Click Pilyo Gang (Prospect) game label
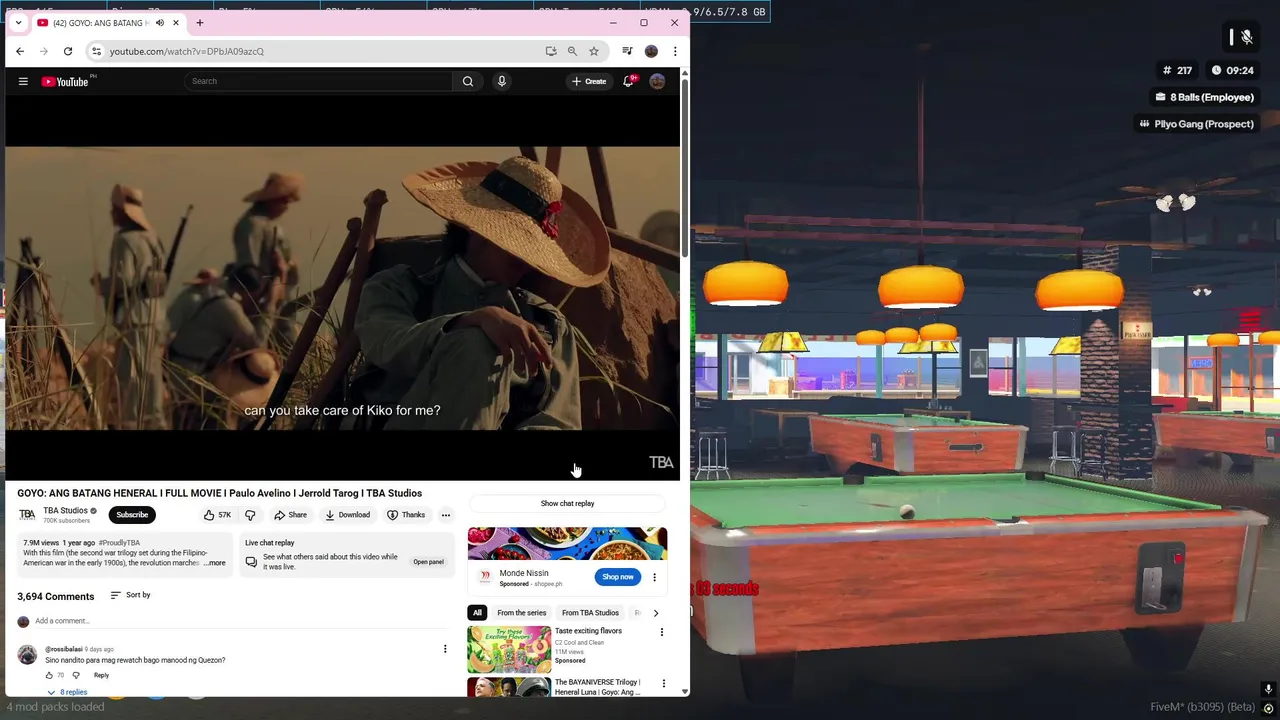Screen dimensions: 1280x720 tap(1196, 124)
